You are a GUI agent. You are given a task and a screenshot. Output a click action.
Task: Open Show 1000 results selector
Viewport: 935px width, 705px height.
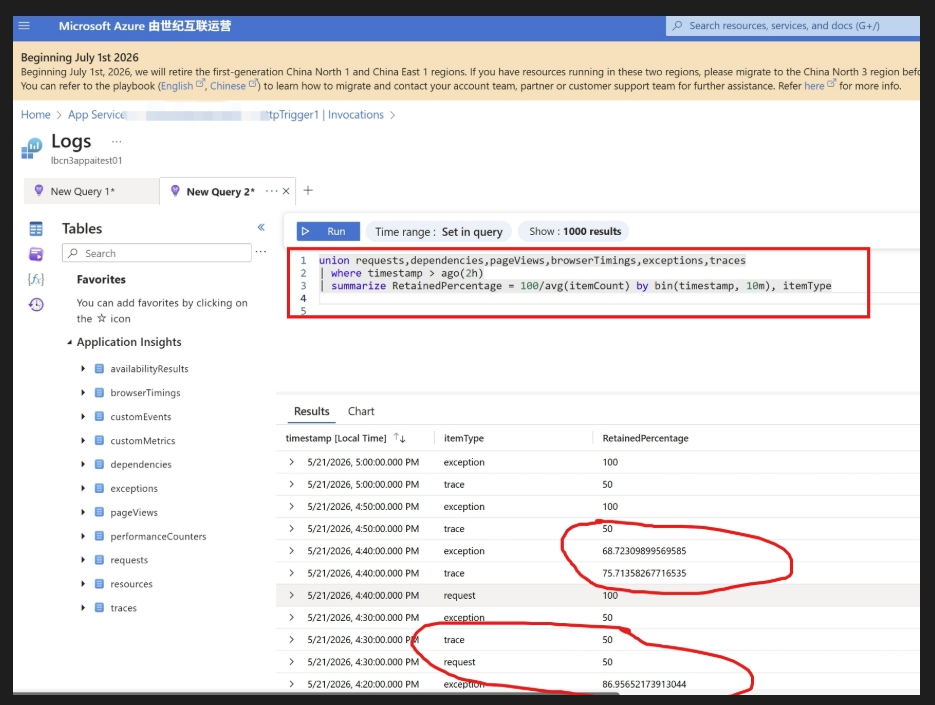pyautogui.click(x=575, y=231)
